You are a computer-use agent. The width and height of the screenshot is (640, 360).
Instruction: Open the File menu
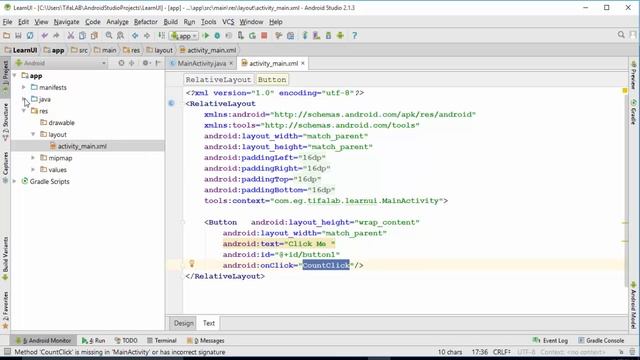(x=7, y=22)
